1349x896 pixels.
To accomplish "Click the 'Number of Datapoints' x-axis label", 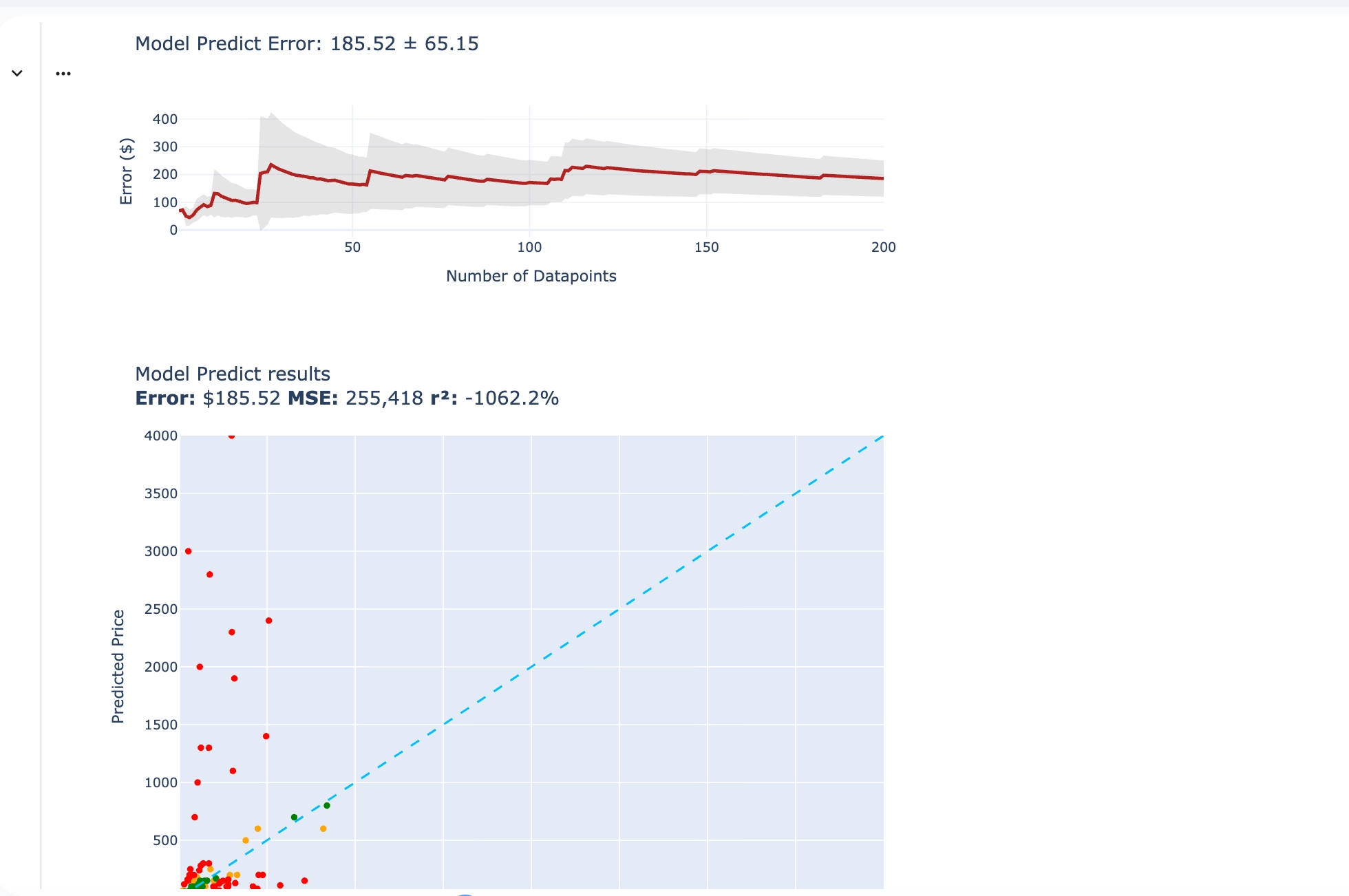I will [531, 276].
